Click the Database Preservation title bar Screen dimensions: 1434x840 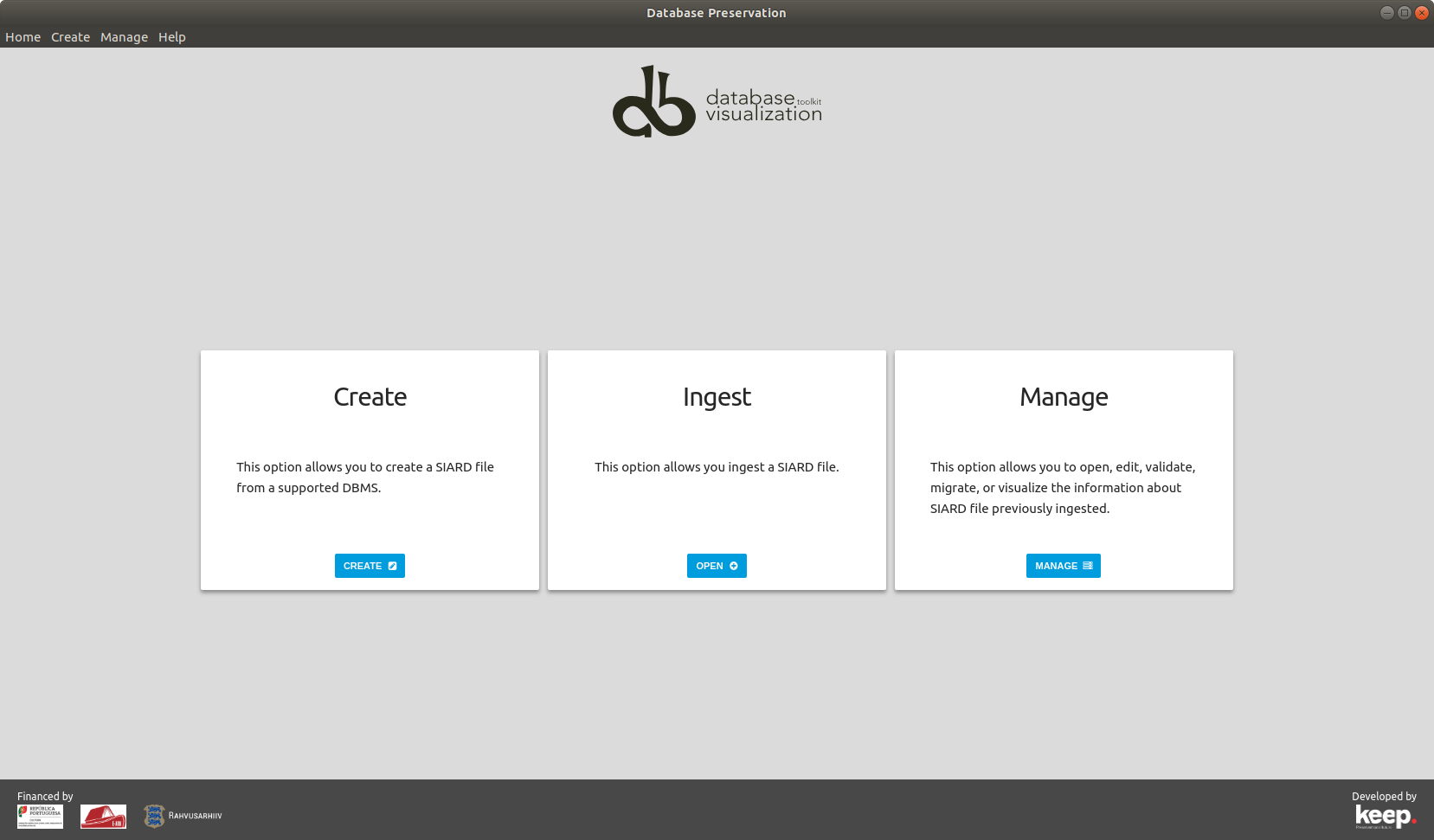[717, 12]
